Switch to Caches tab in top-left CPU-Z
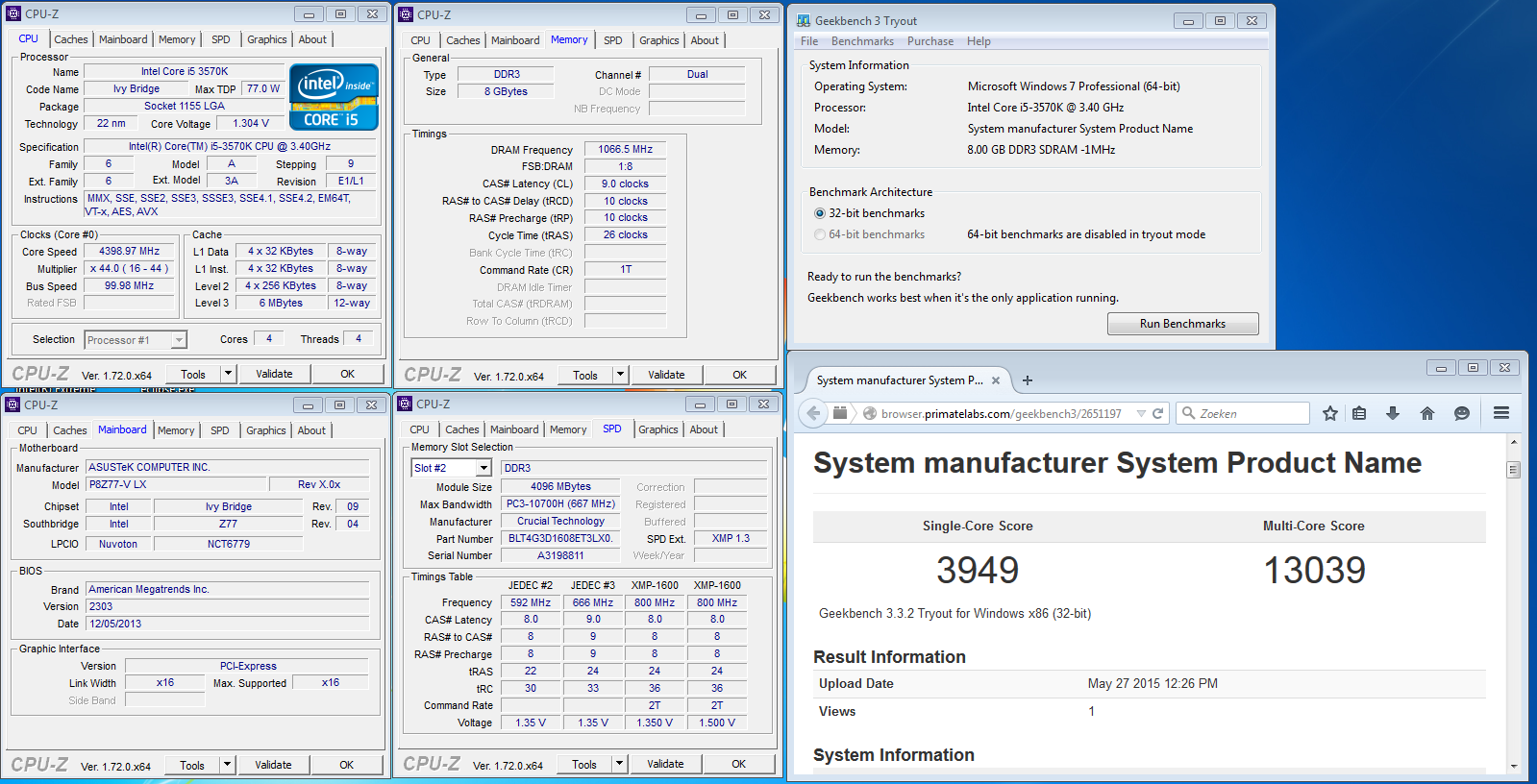 [71, 39]
